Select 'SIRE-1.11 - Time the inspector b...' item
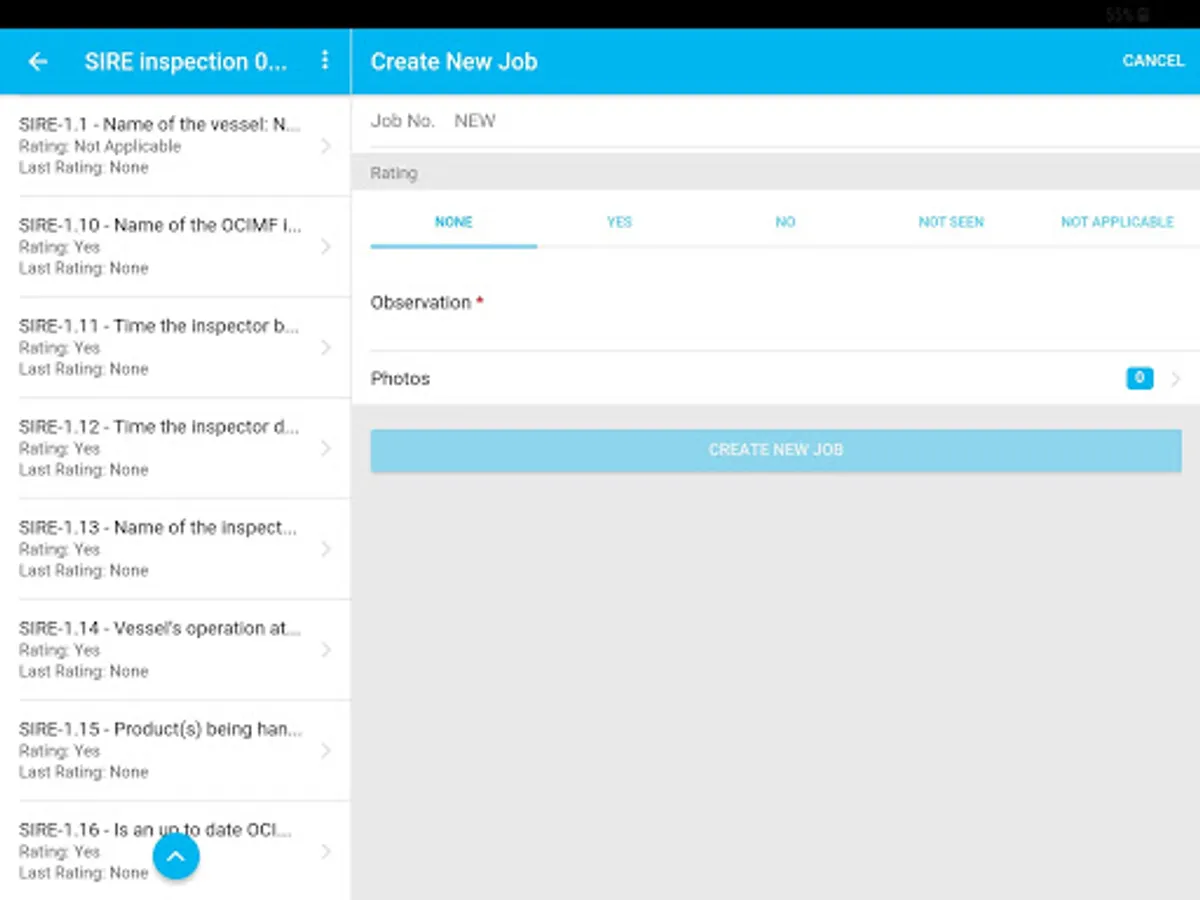 [175, 347]
